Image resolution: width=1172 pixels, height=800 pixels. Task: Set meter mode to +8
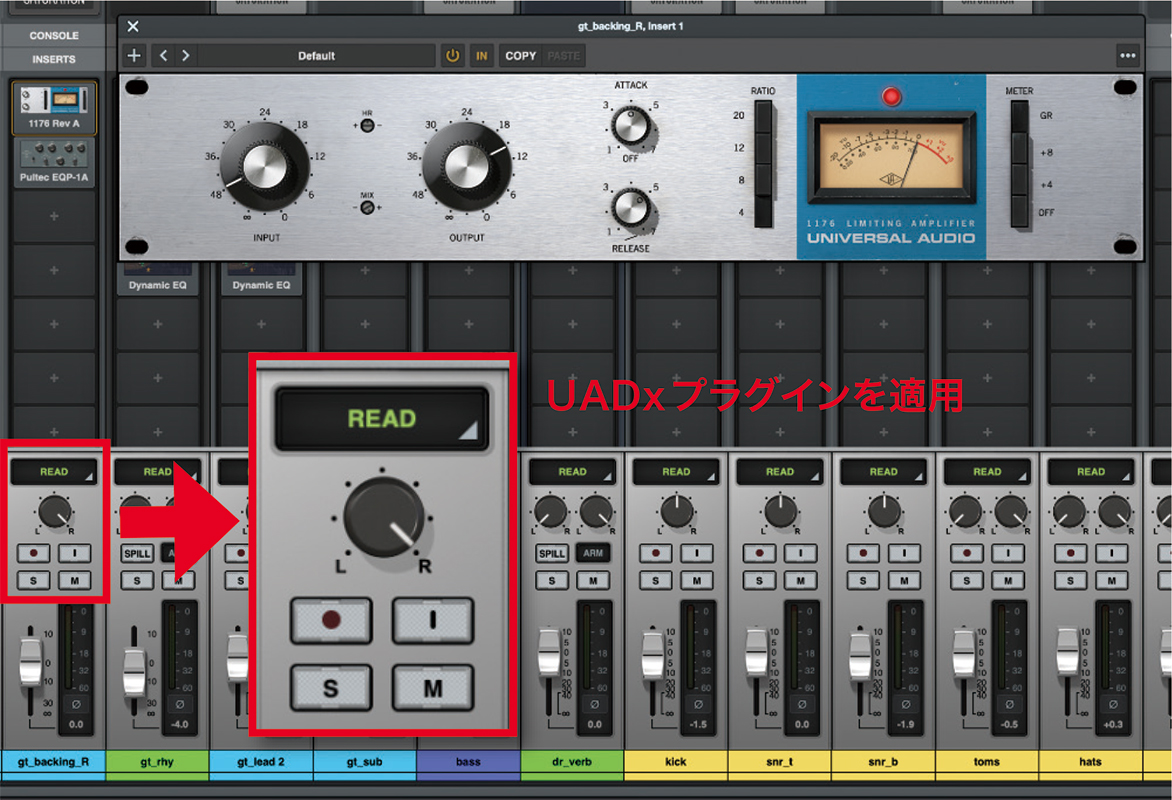pyautogui.click(x=1020, y=149)
